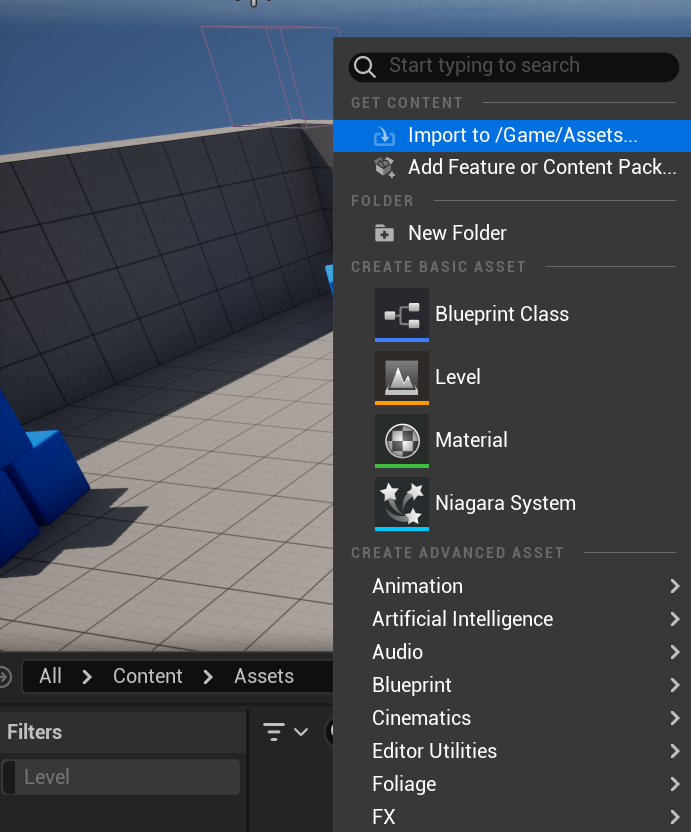Focus the 'Start typing to search' field
Image resolution: width=691 pixels, height=832 pixels.
[514, 67]
